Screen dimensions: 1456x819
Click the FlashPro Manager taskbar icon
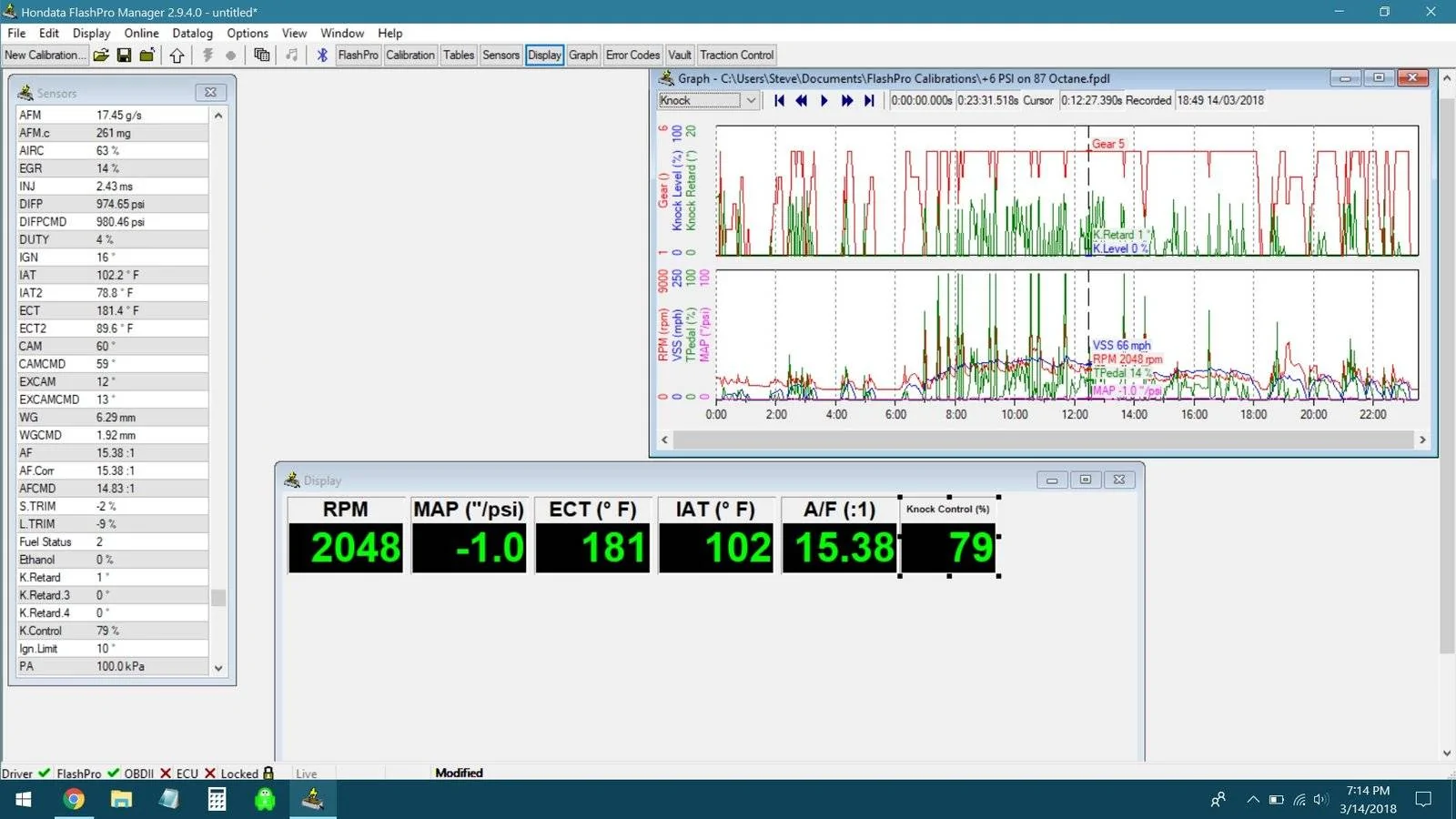312,799
